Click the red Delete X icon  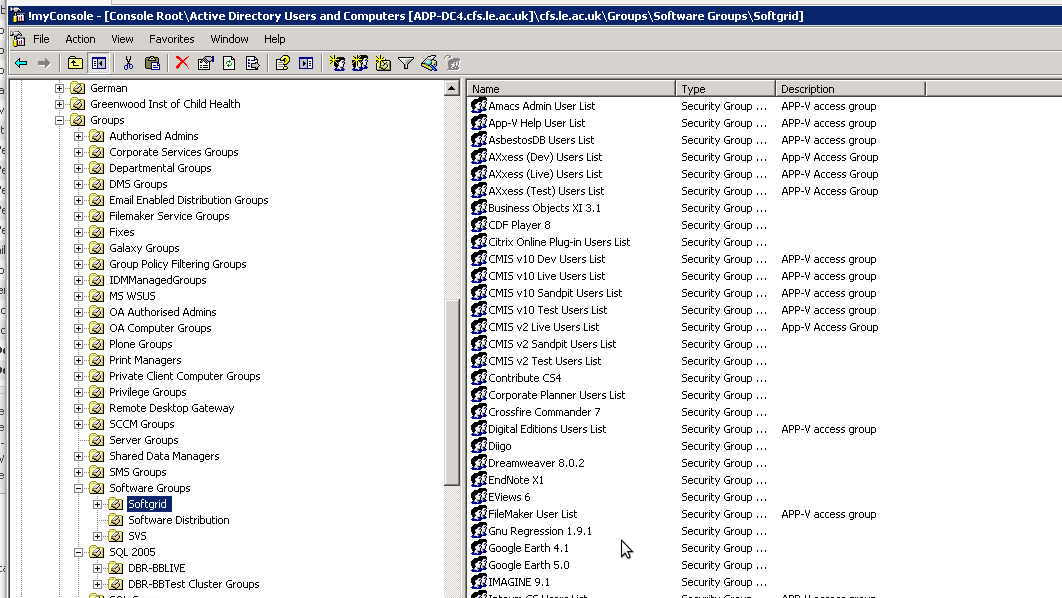(182, 63)
